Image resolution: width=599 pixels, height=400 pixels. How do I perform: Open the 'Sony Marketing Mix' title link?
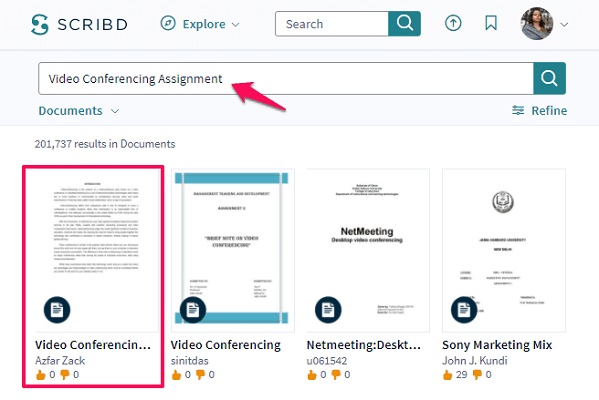point(497,345)
